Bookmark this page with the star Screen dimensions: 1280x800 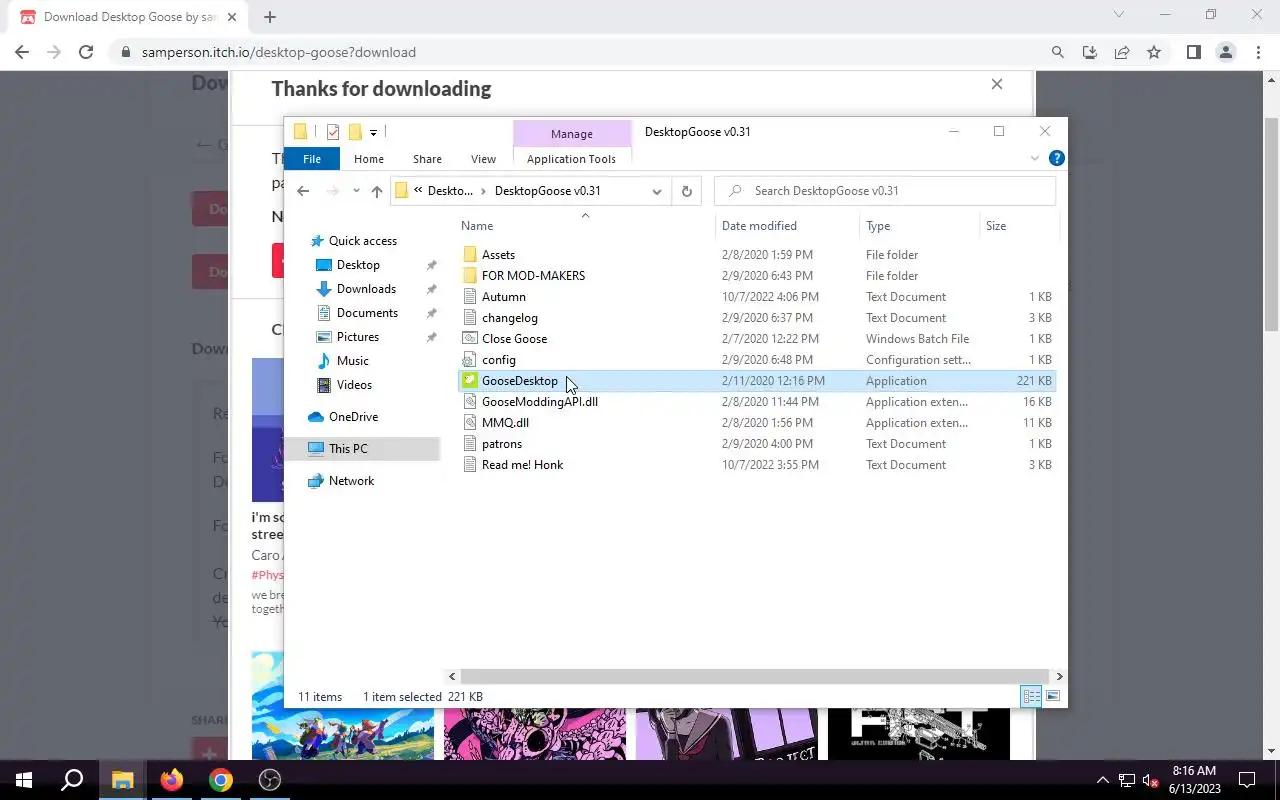(x=1154, y=52)
